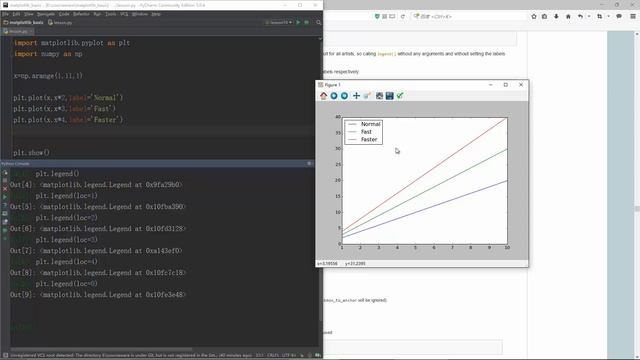This screenshot has width=640, height=360.
Task: Expand the browser undo history arrow
Action: click(x=589, y=16)
